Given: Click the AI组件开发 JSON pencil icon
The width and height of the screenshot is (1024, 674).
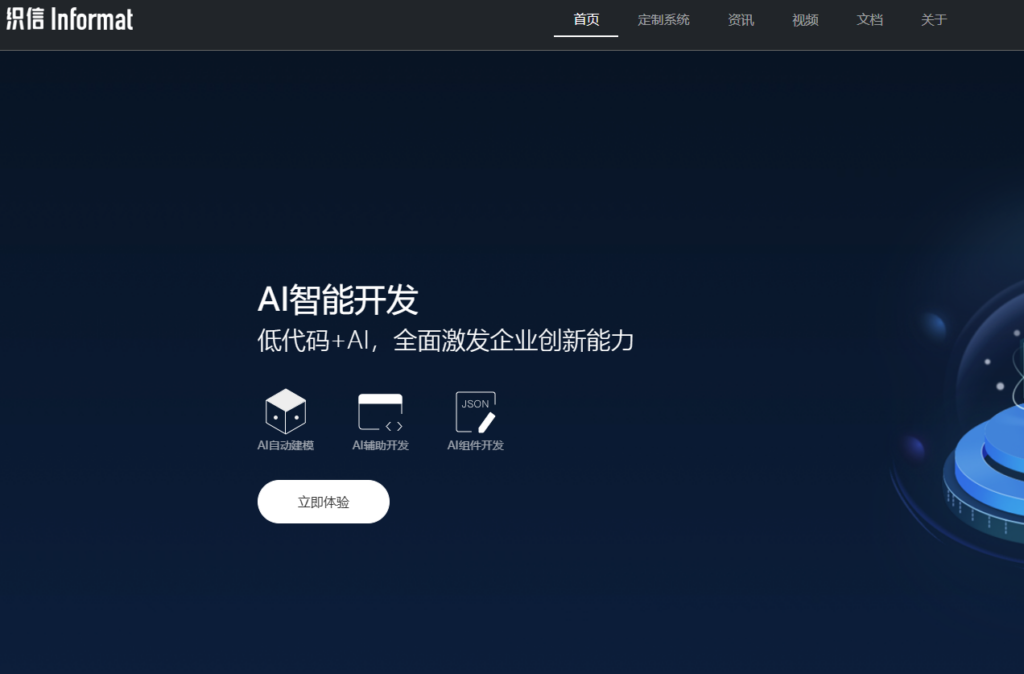Looking at the screenshot, I should click(474, 408).
